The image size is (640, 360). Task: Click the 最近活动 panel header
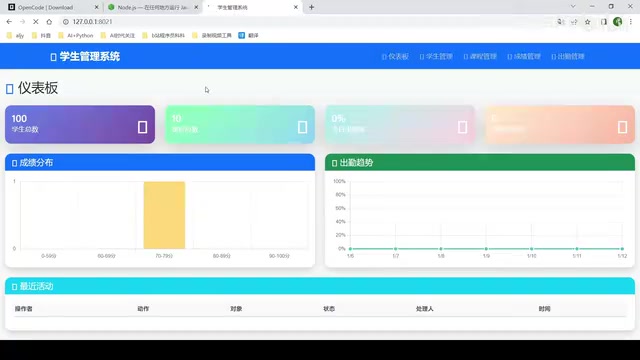[320, 286]
